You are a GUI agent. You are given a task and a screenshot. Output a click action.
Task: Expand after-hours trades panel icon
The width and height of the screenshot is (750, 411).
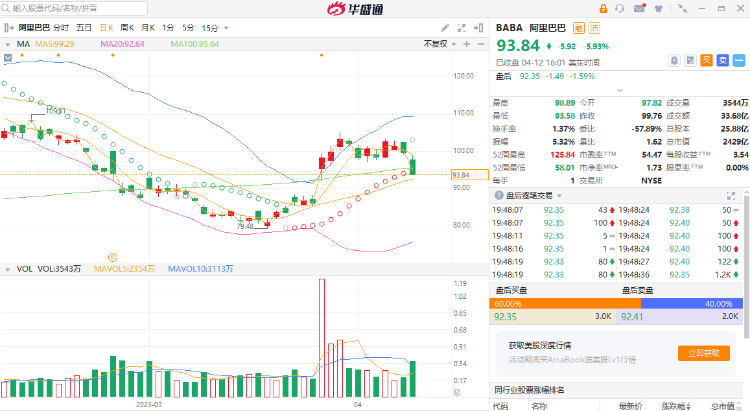click(731, 196)
